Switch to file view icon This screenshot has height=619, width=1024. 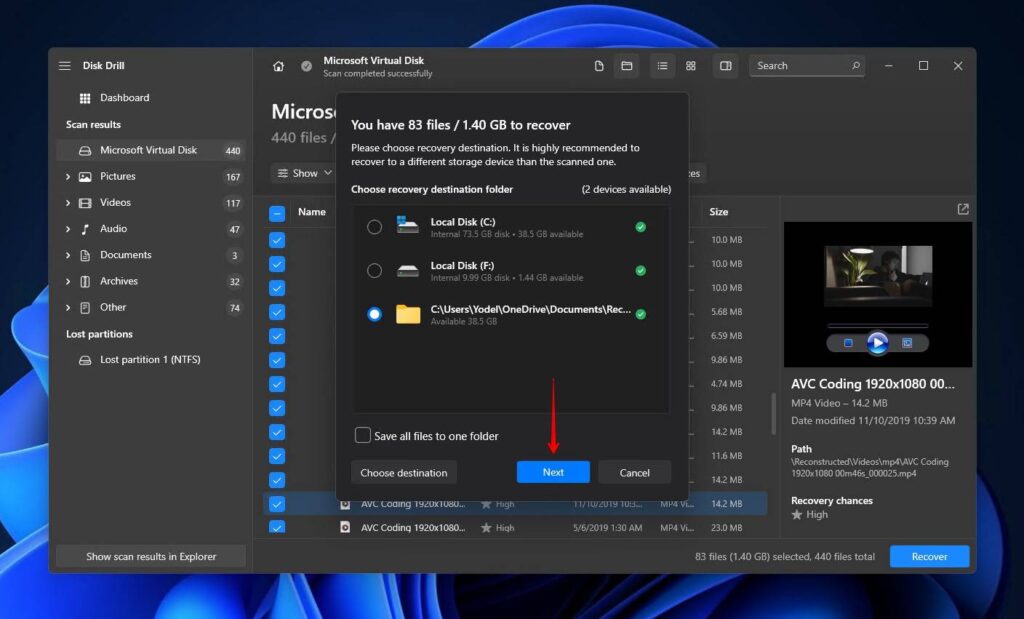click(x=599, y=66)
